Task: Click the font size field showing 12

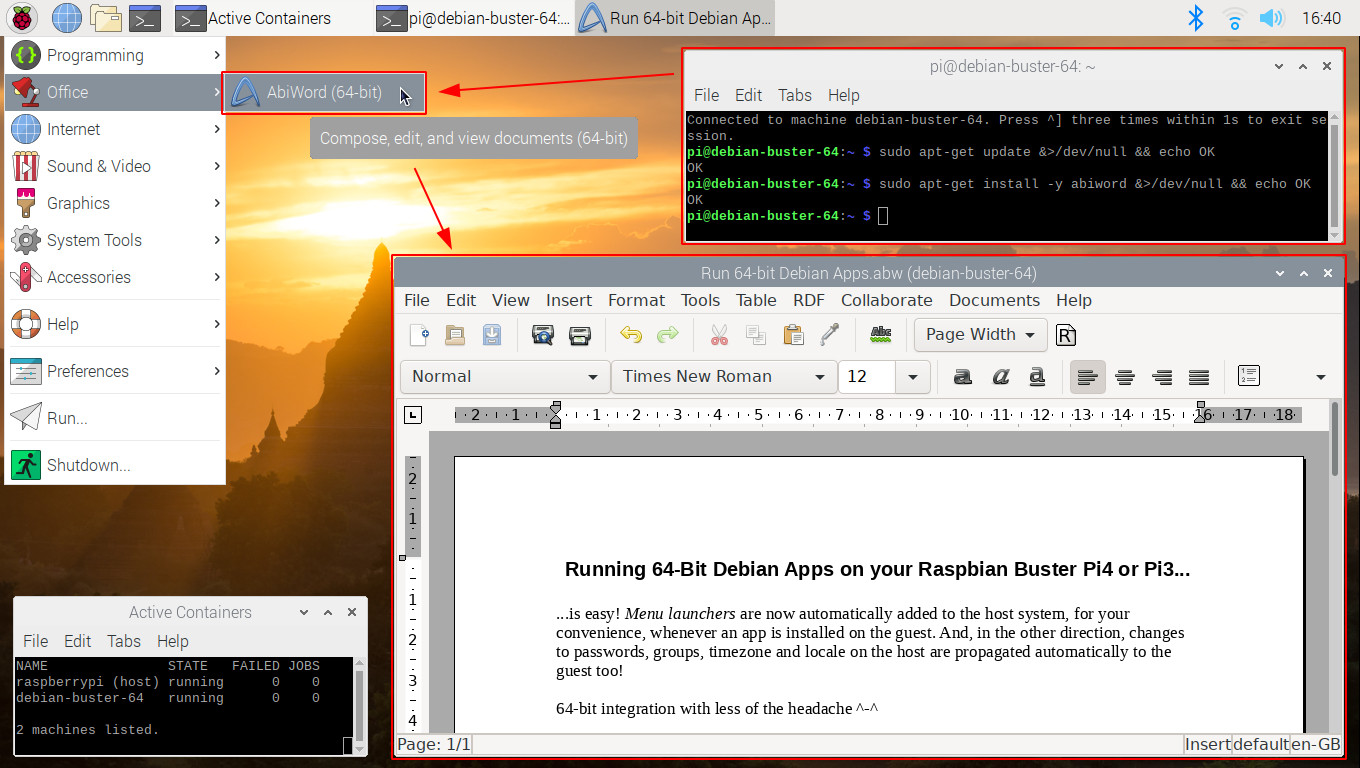Action: click(866, 377)
